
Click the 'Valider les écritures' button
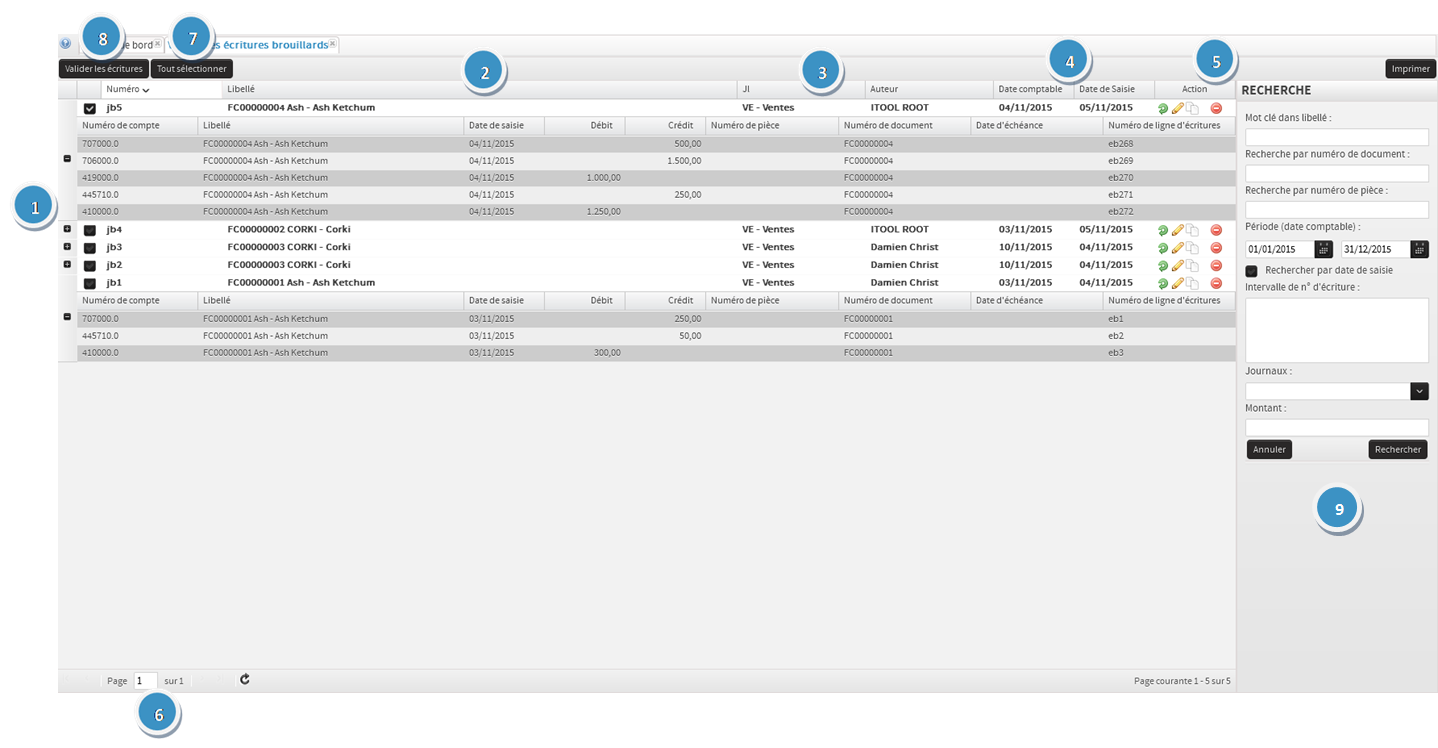pos(104,69)
